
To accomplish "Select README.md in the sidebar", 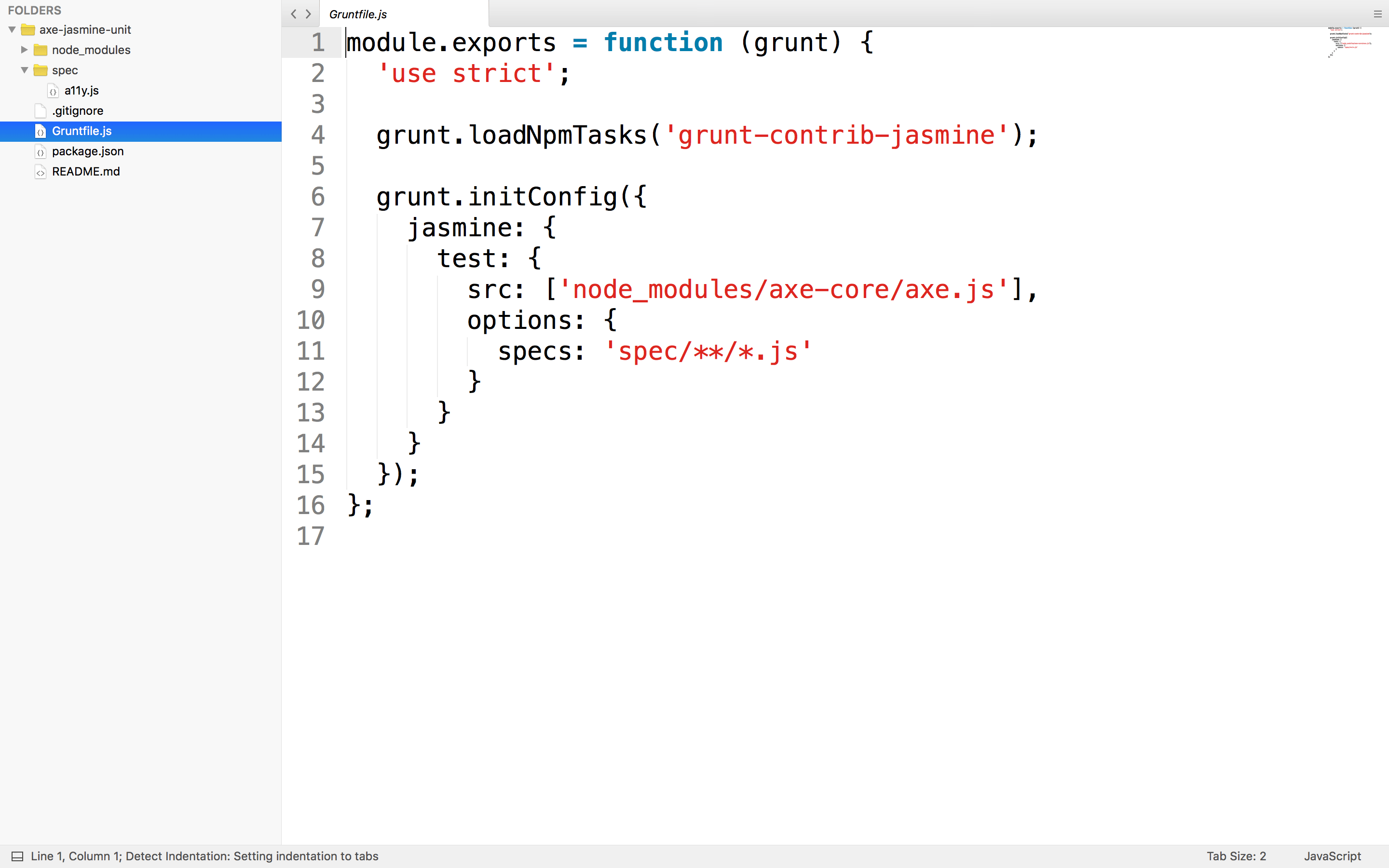I will [85, 172].
